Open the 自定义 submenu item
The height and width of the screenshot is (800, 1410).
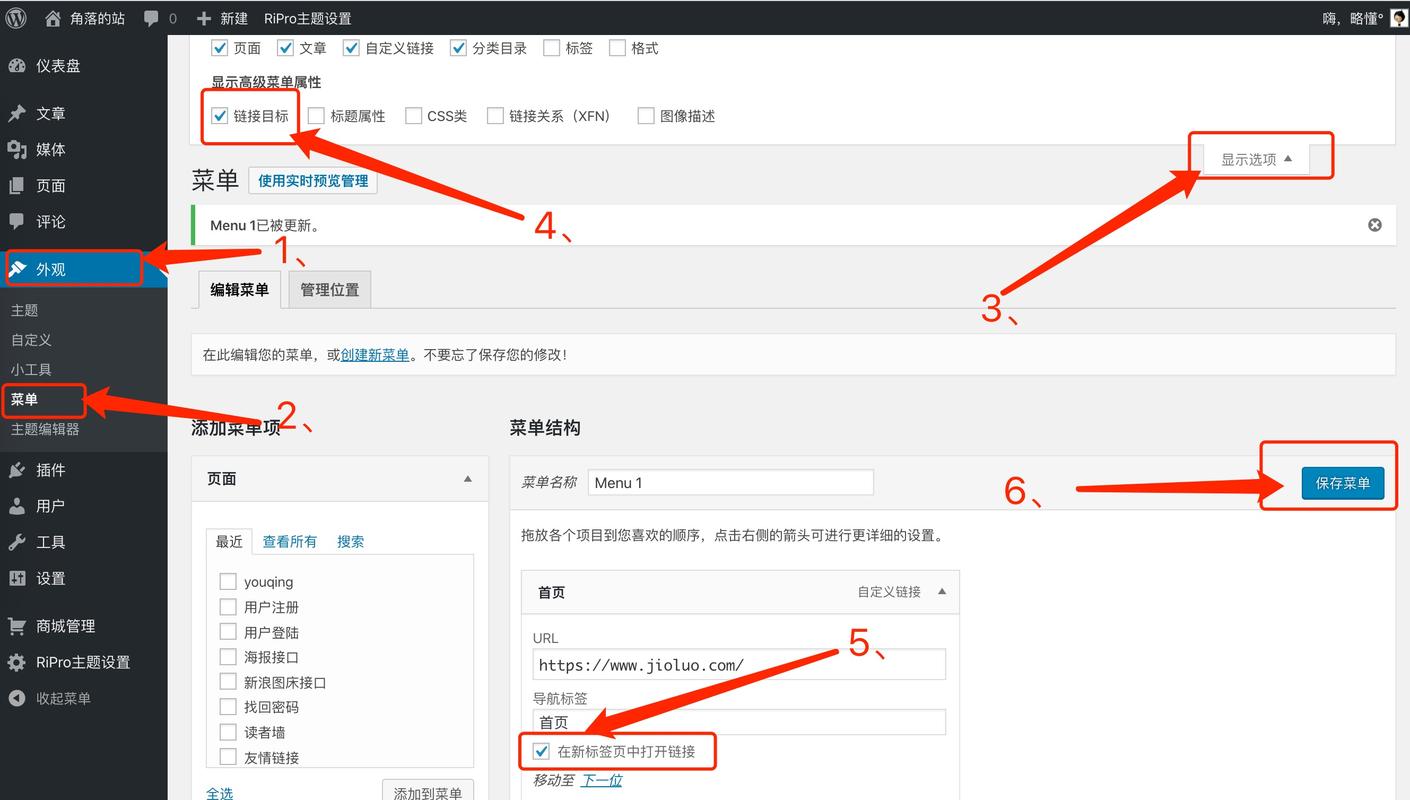pyautogui.click(x=31, y=340)
